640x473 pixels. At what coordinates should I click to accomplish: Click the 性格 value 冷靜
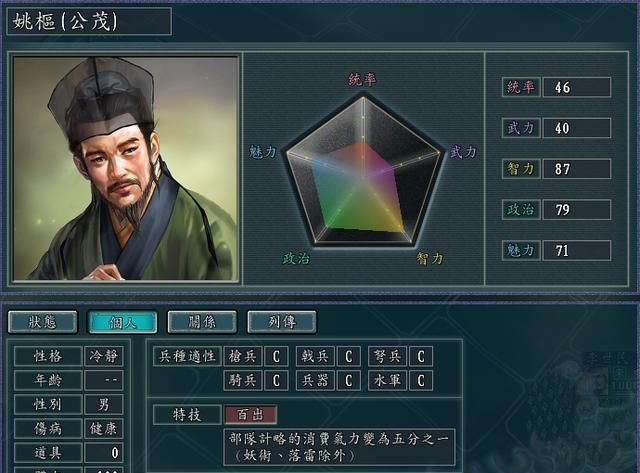[x=104, y=356]
